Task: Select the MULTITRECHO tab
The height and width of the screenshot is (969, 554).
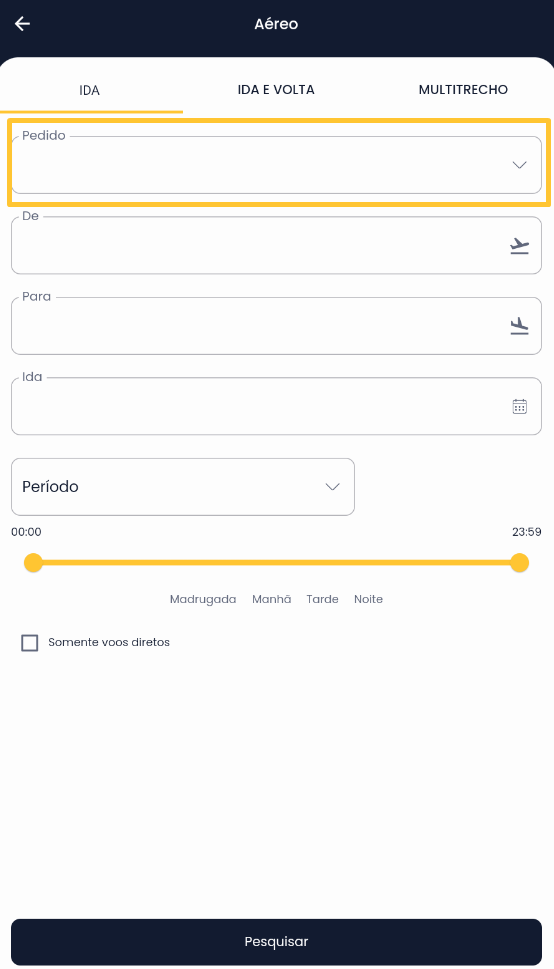Action: 463,90
